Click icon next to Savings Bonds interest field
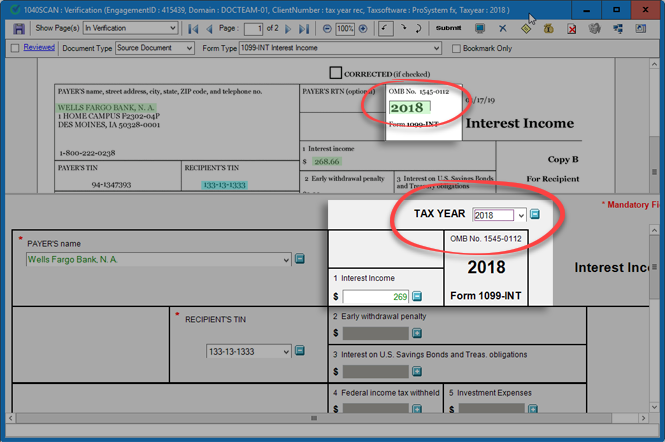 [417, 371]
